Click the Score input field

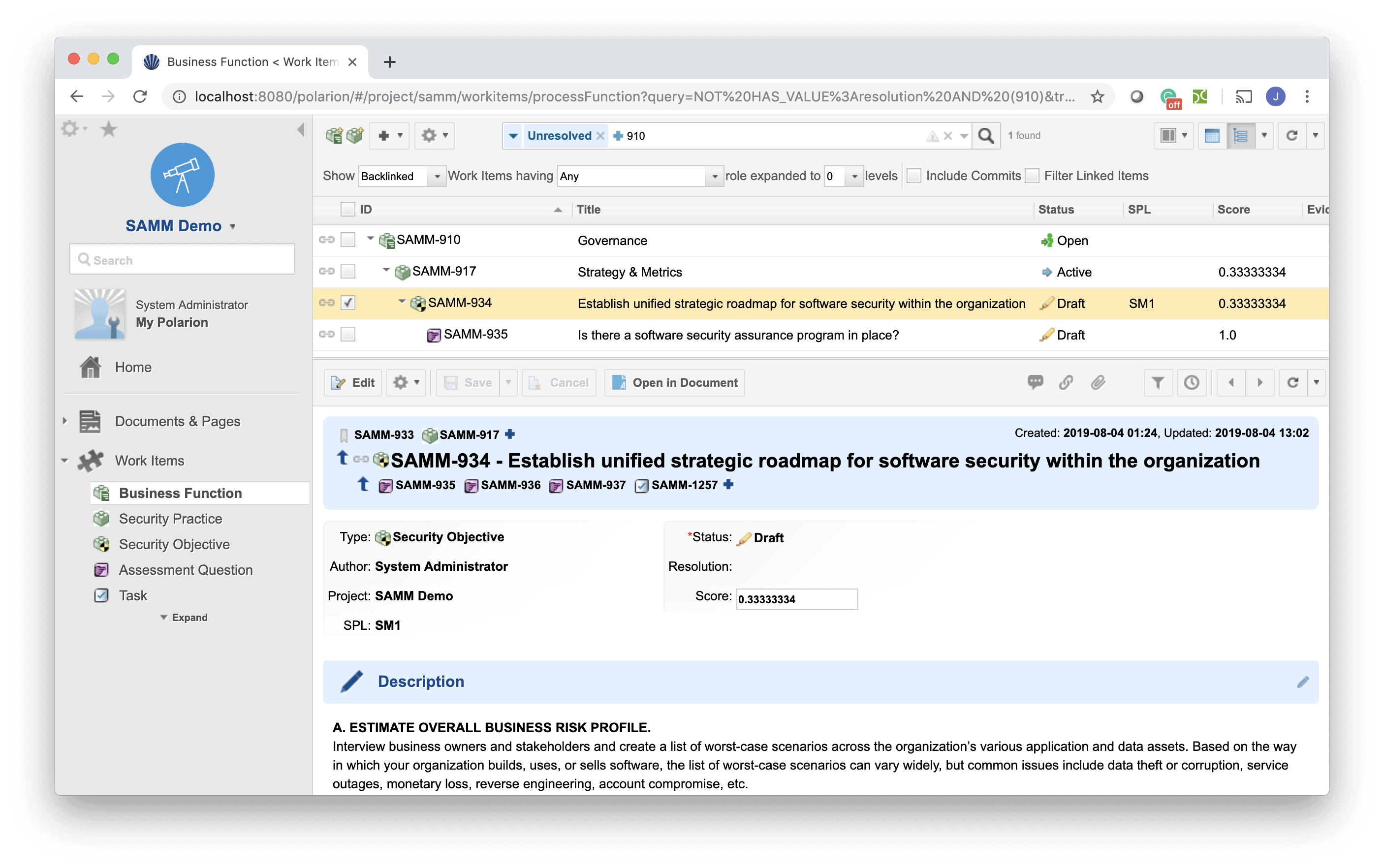797,599
